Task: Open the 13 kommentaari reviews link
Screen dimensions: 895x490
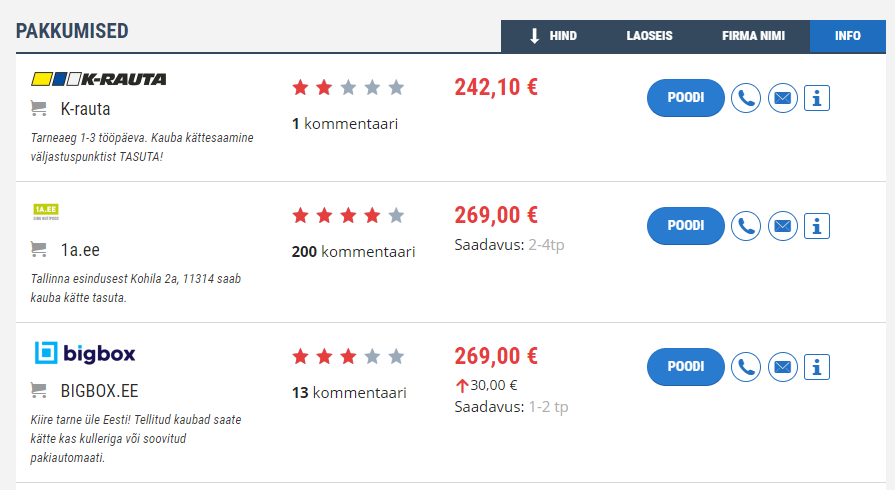Action: coord(349,393)
